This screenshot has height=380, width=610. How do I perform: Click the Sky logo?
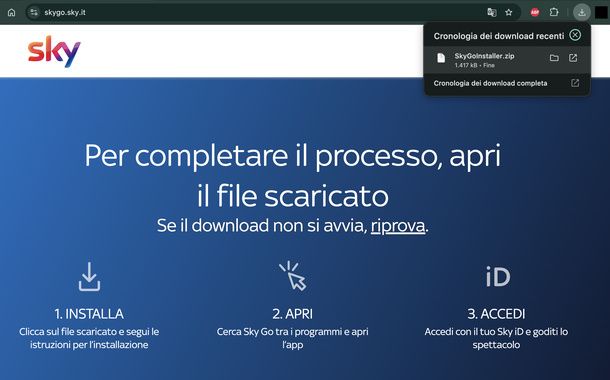click(54, 51)
